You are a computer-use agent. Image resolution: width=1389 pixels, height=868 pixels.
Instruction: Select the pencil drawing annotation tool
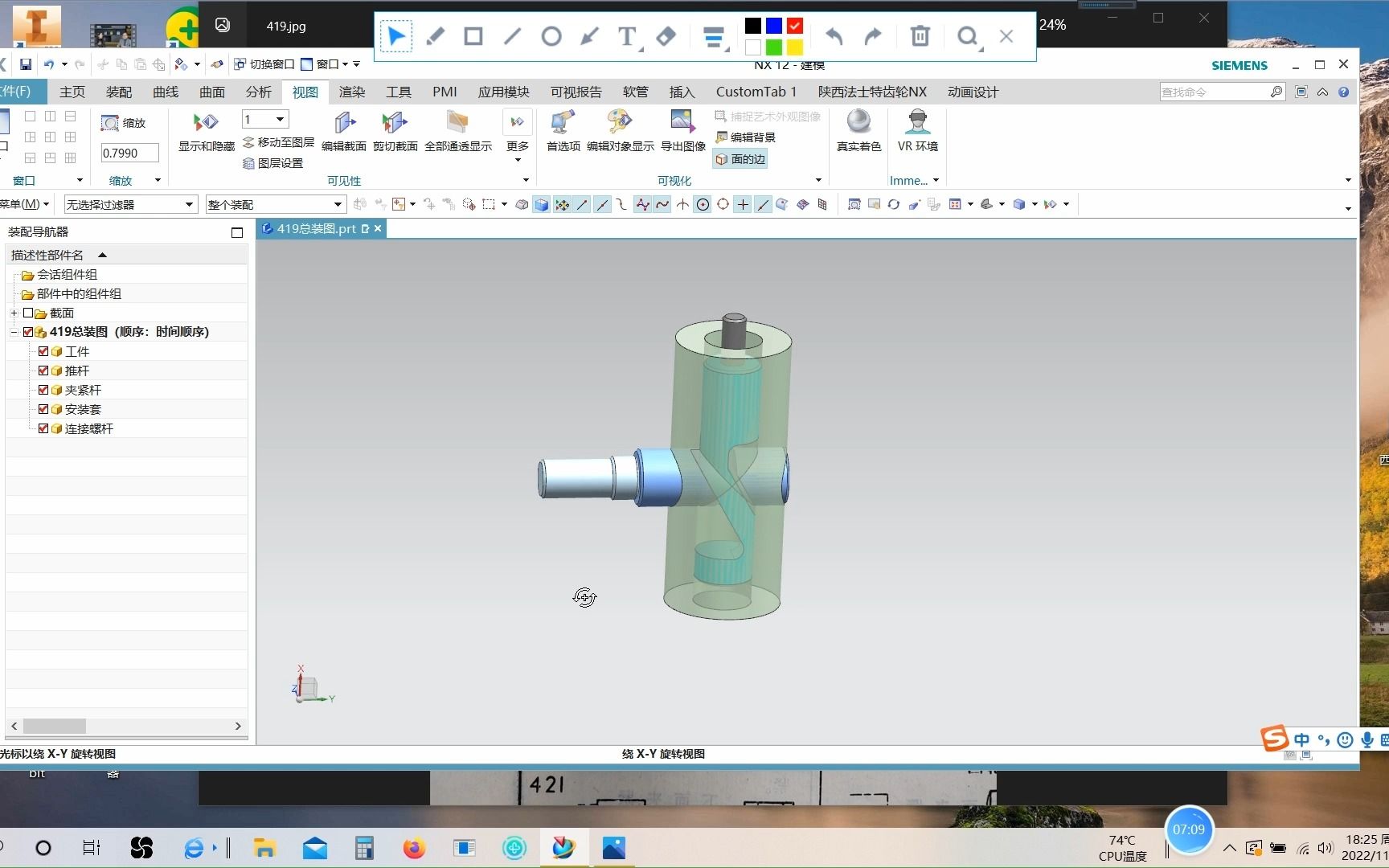pos(435,36)
